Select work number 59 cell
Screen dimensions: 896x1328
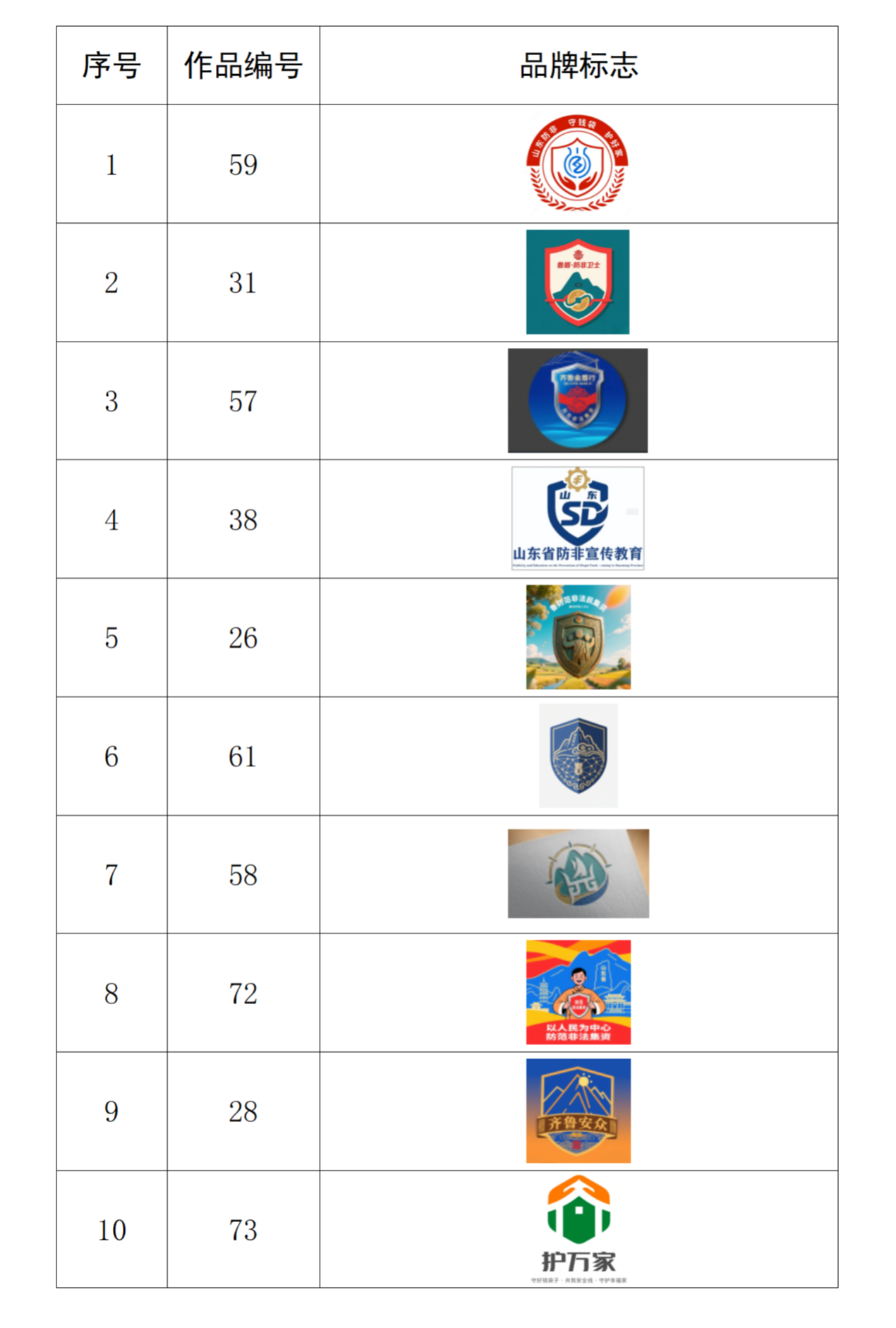[243, 164]
